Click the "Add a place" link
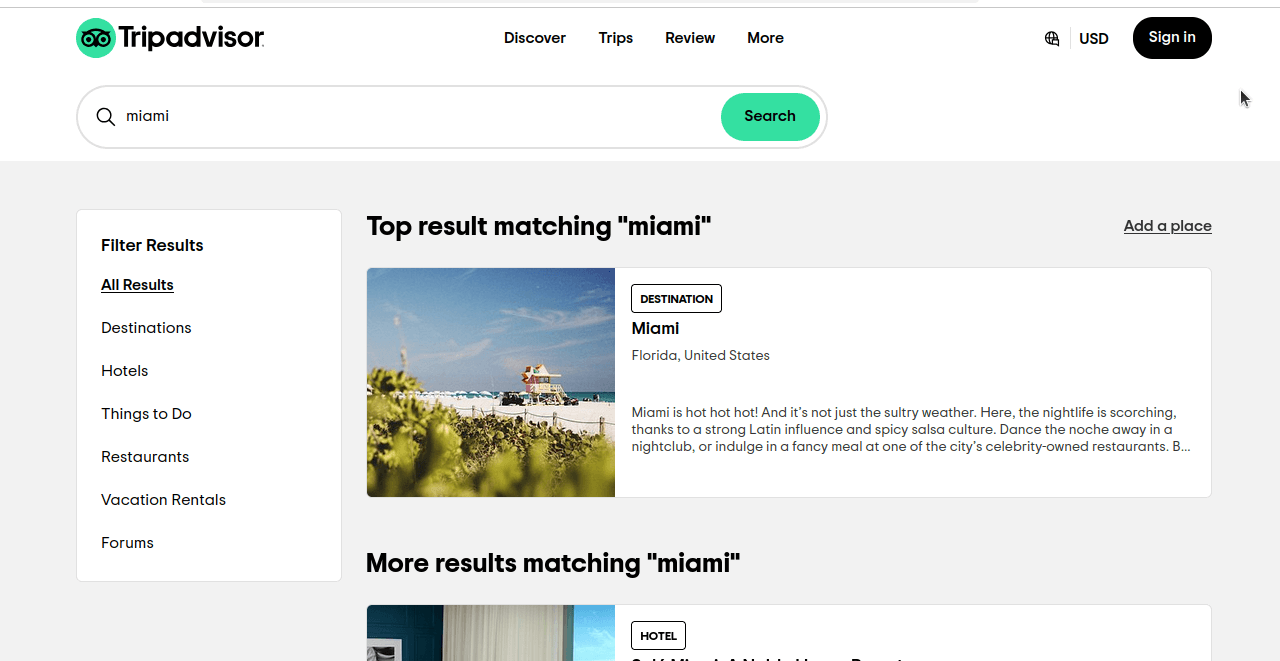The width and height of the screenshot is (1280, 661). pyautogui.click(x=1167, y=226)
